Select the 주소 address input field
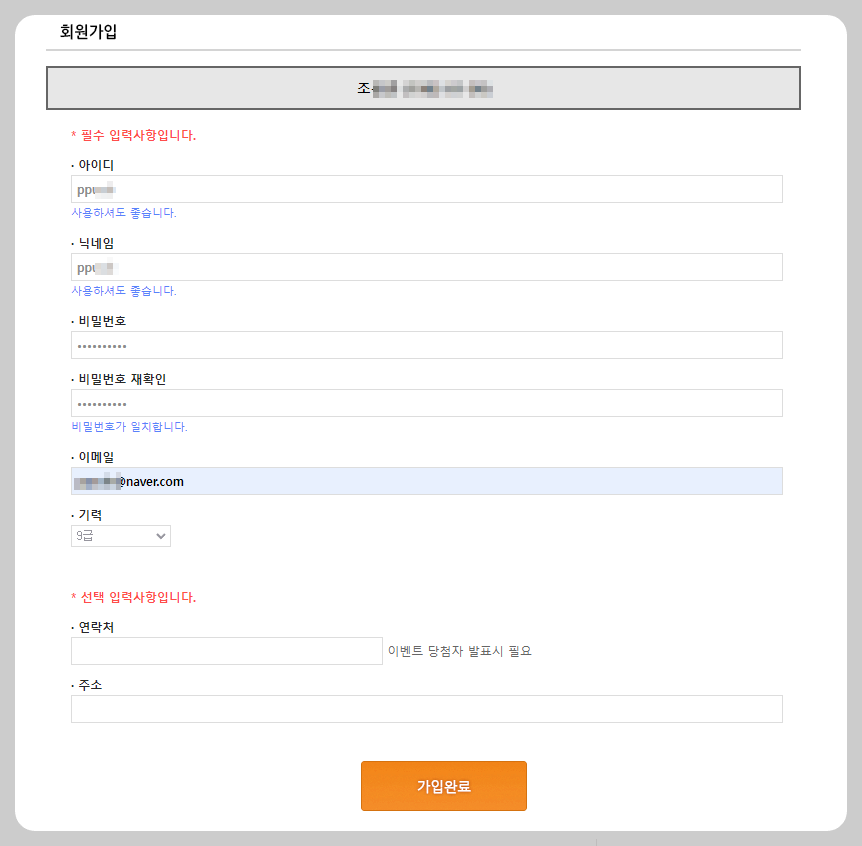862x846 pixels. click(426, 708)
